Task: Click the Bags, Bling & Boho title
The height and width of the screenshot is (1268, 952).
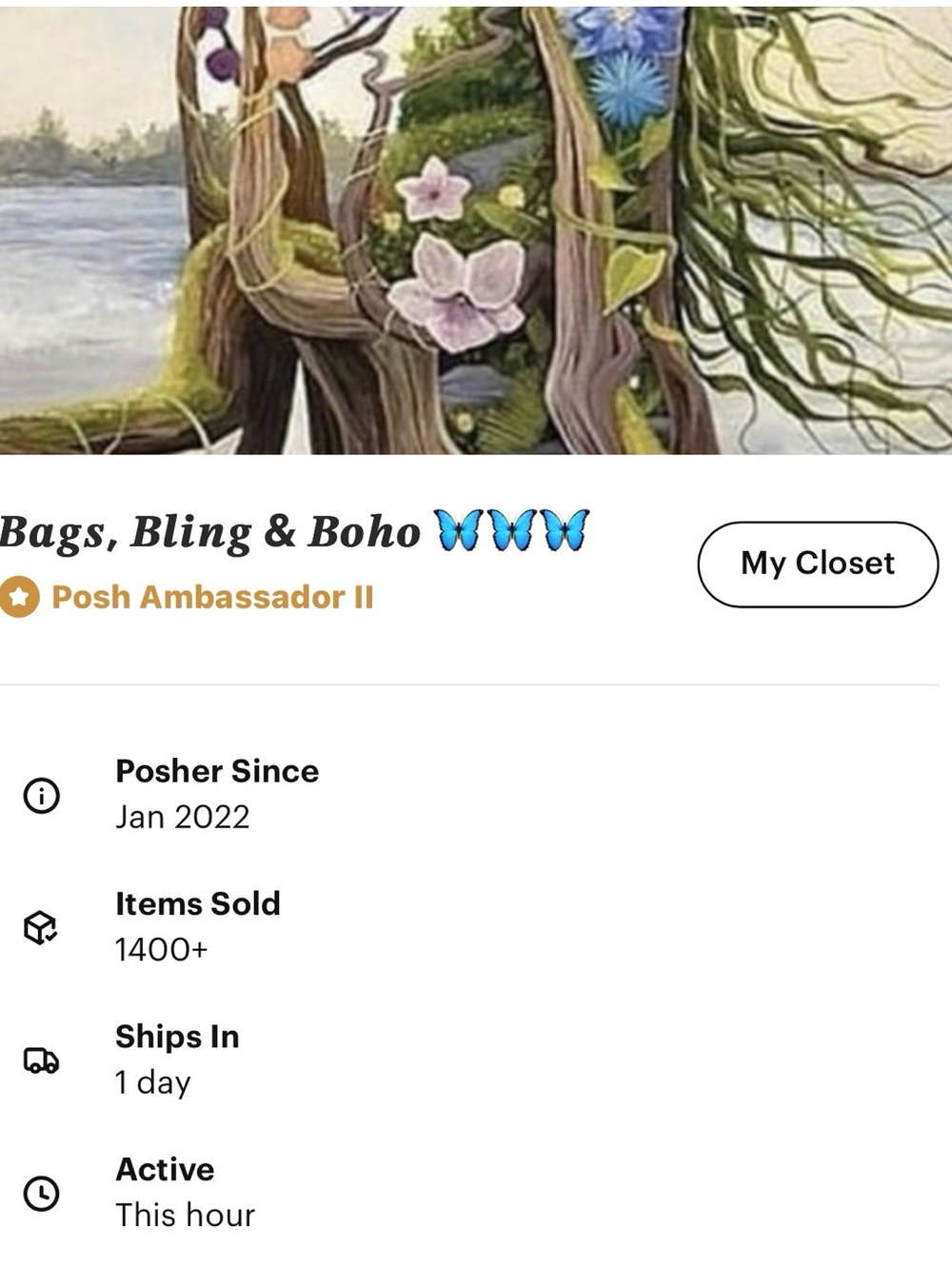Action: (209, 533)
